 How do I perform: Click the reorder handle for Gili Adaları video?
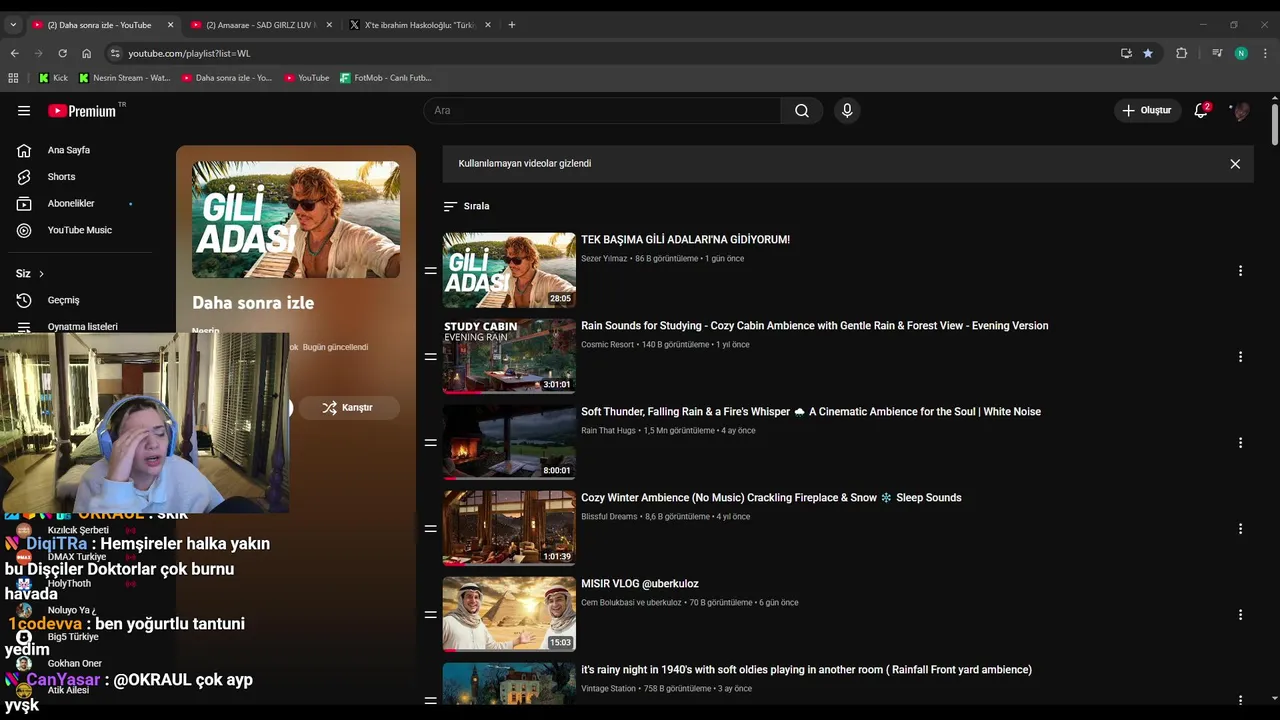click(431, 271)
